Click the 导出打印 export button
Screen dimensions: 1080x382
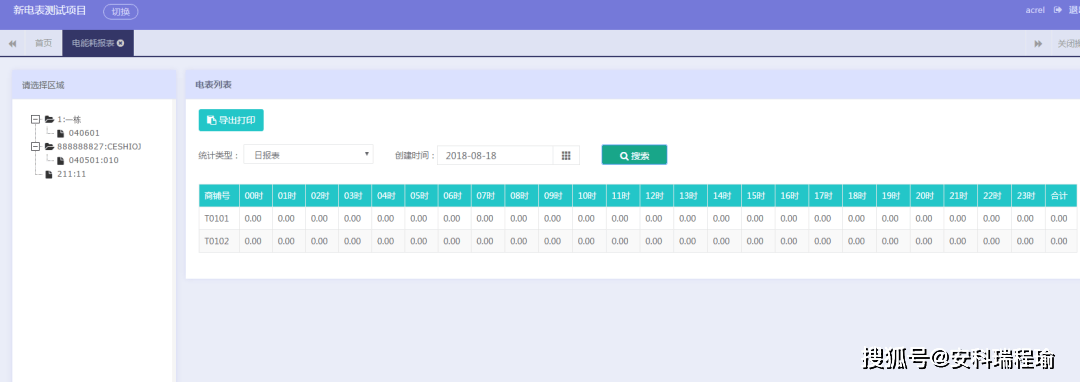pyautogui.click(x=231, y=120)
